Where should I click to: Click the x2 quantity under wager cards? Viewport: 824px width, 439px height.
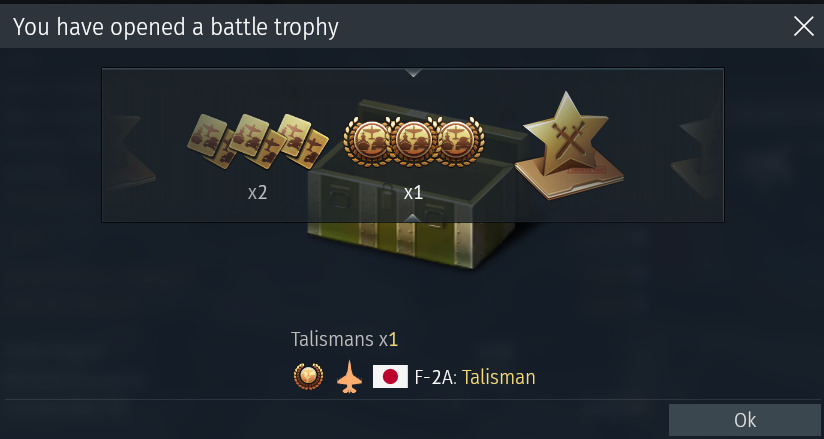(x=258, y=193)
